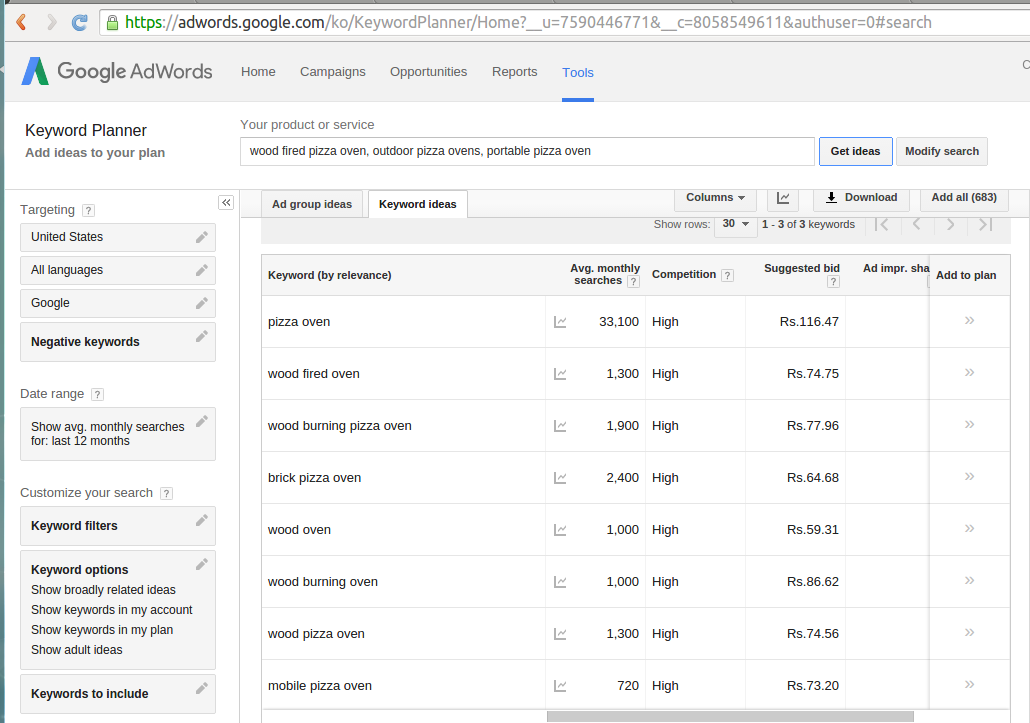Switch to Ad group ideas tab

(312, 204)
